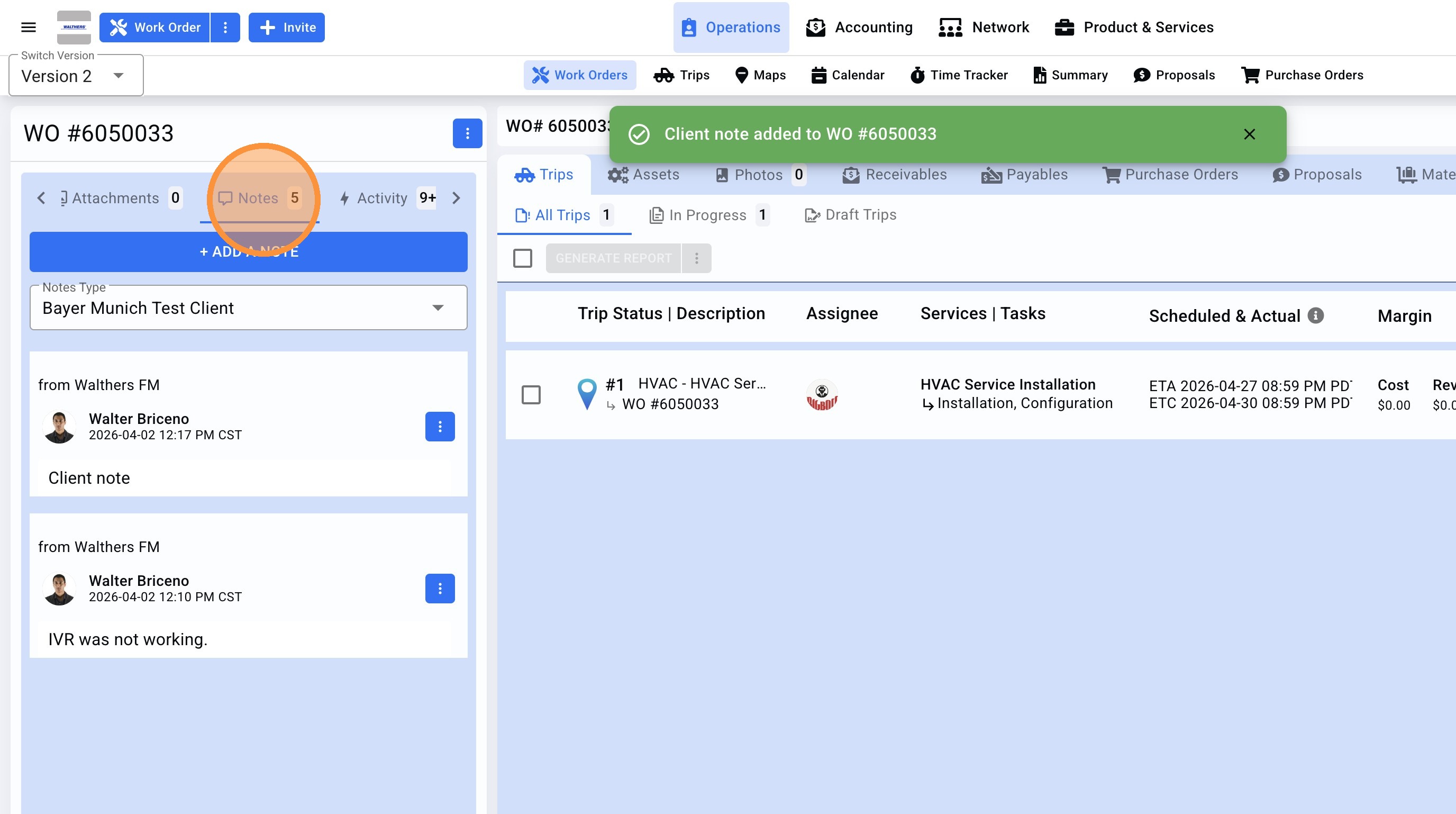Viewport: 1456px width, 814px height.
Task: Switch to the Receivables tab
Action: click(x=894, y=175)
